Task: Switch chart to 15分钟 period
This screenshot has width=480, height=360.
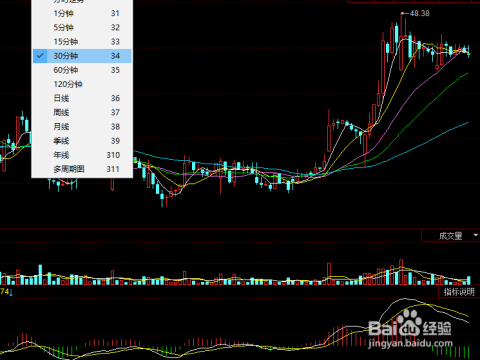Action: point(82,42)
